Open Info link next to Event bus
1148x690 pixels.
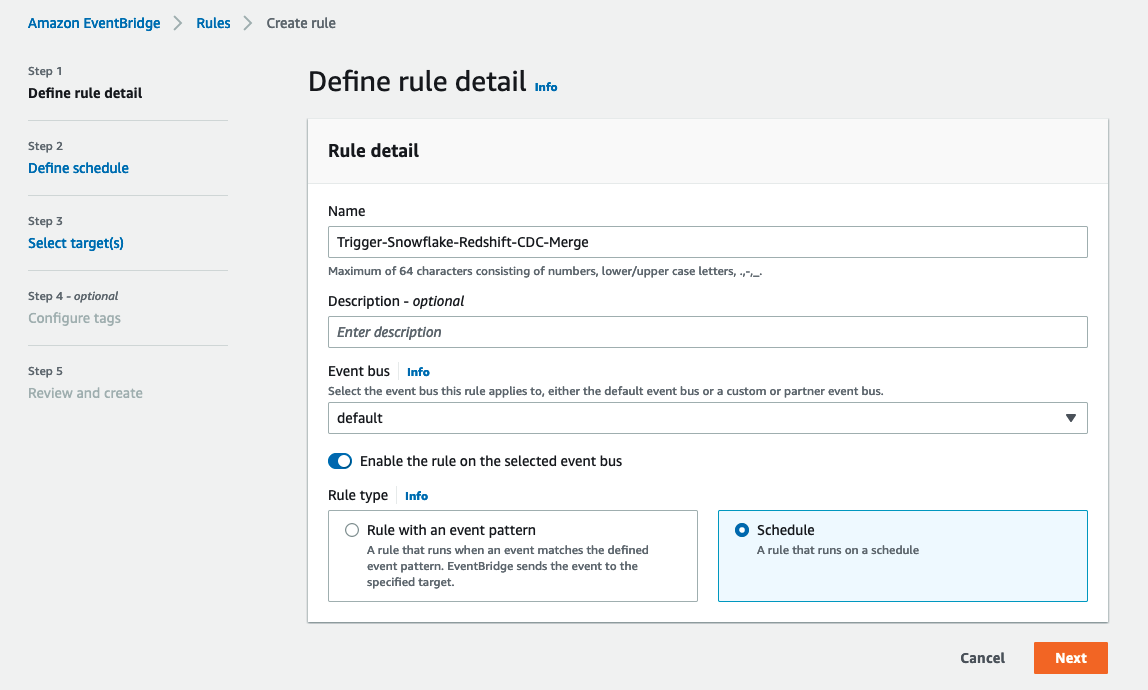(418, 372)
